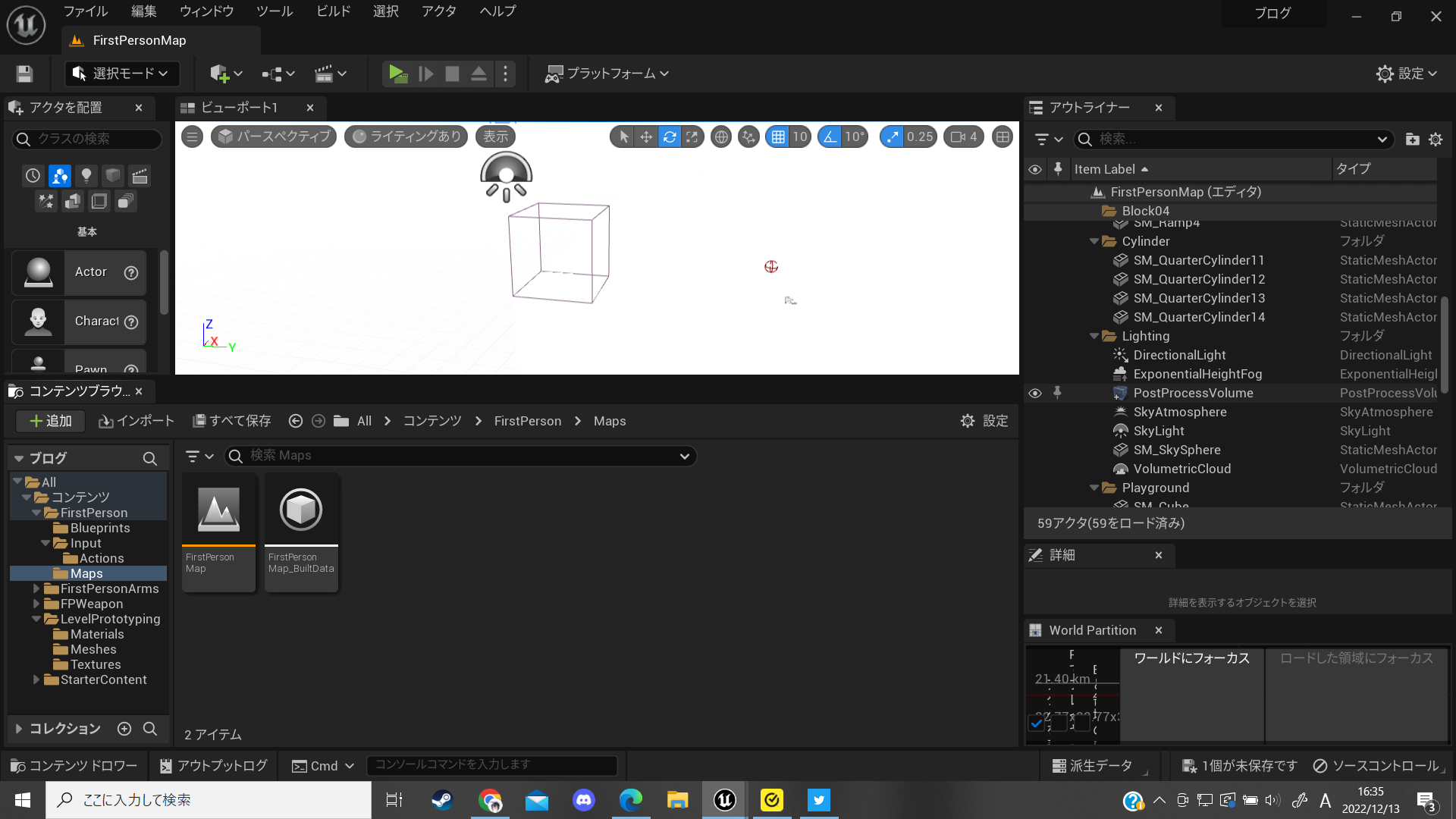The height and width of the screenshot is (819, 1456).
Task: Select the Rotate tool in viewport toolbar
Action: tap(670, 136)
